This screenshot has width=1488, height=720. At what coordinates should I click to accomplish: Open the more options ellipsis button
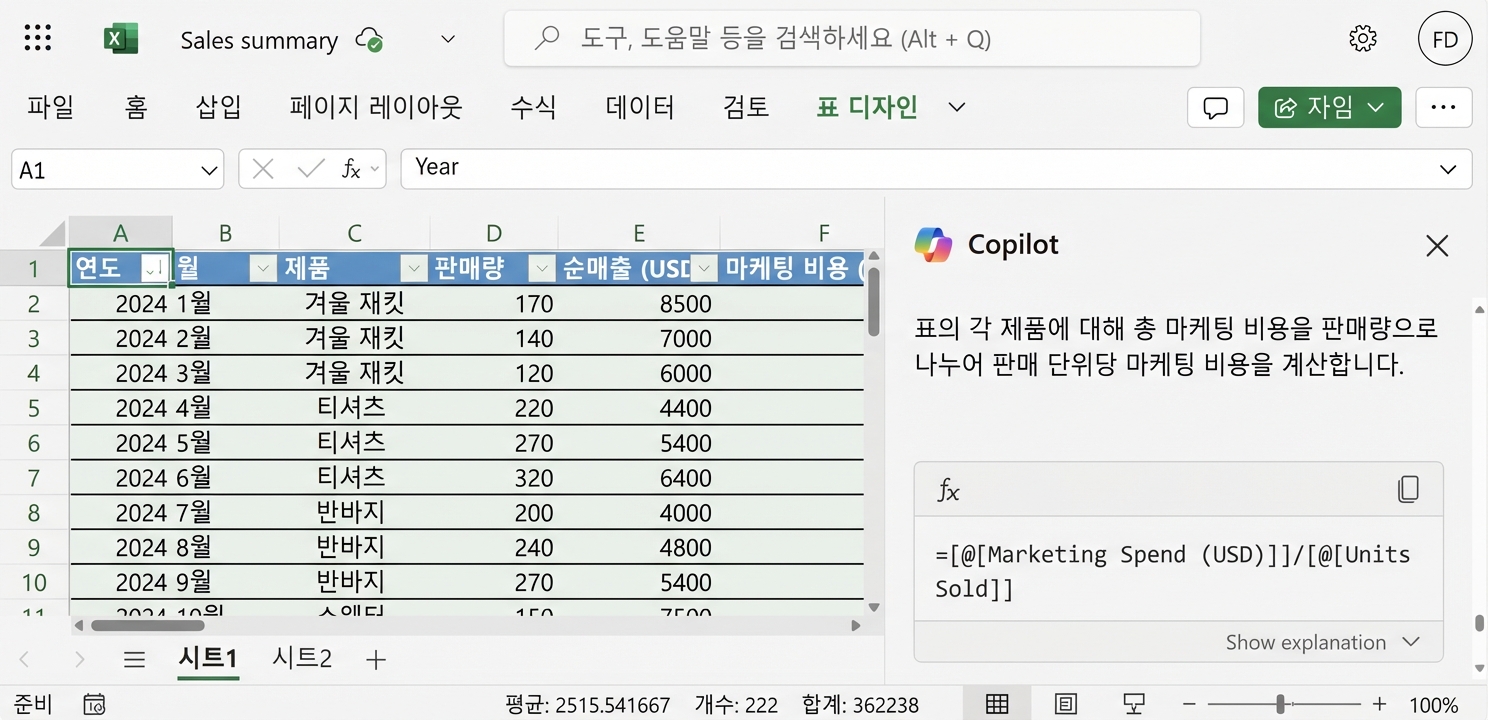pos(1444,108)
